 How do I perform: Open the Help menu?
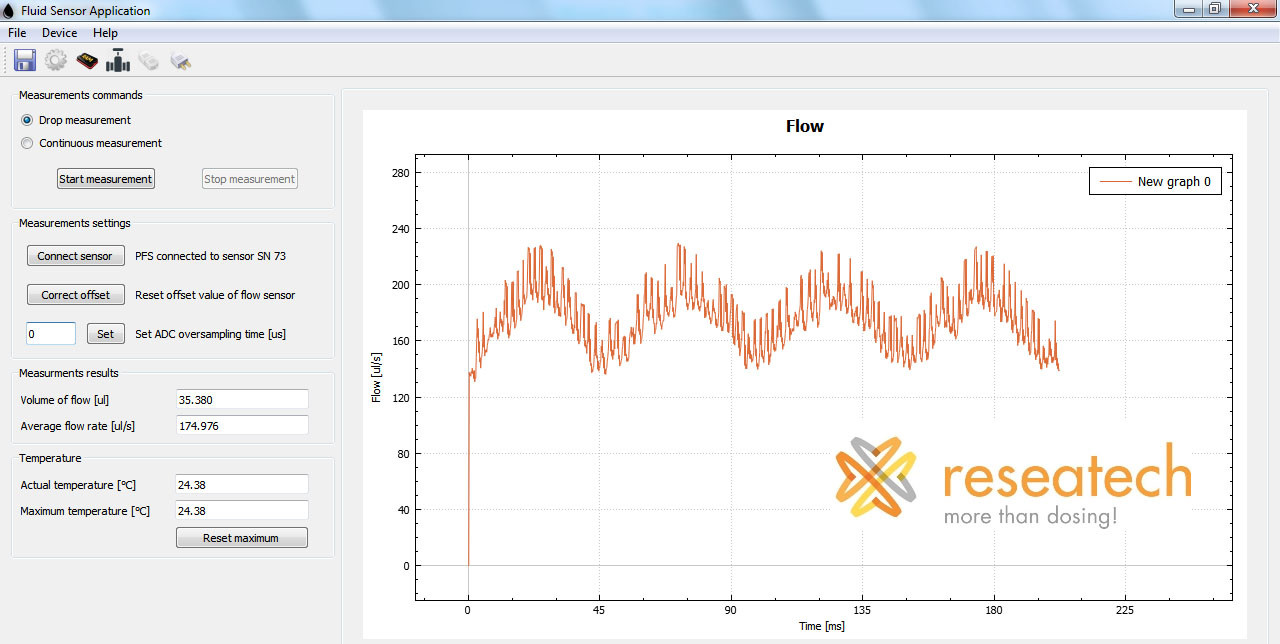105,33
